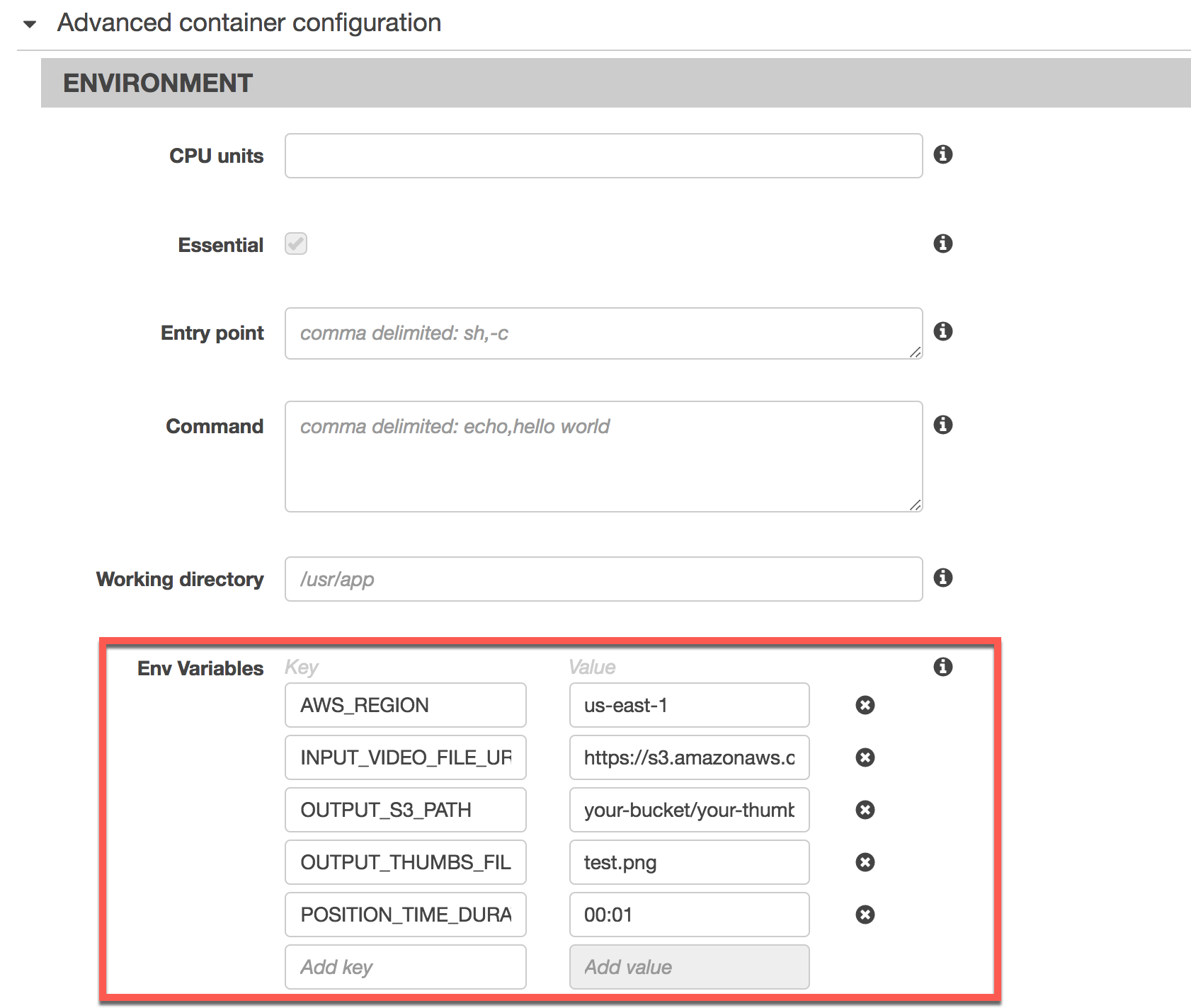Delete the OUTPUT_THUMBS file variable
Viewport: 1191px width, 1008px height.
point(865,862)
